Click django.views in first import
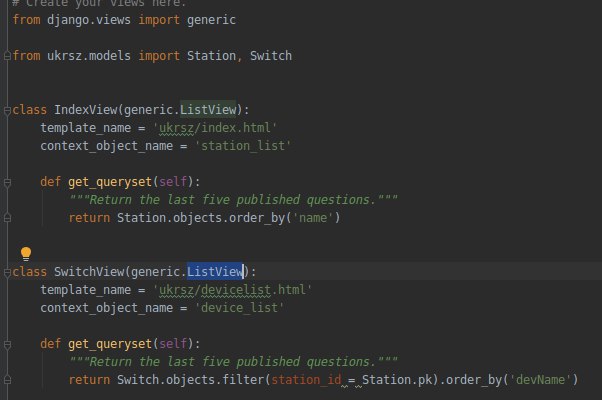Image resolution: width=602 pixels, height=400 pixels. [89, 20]
